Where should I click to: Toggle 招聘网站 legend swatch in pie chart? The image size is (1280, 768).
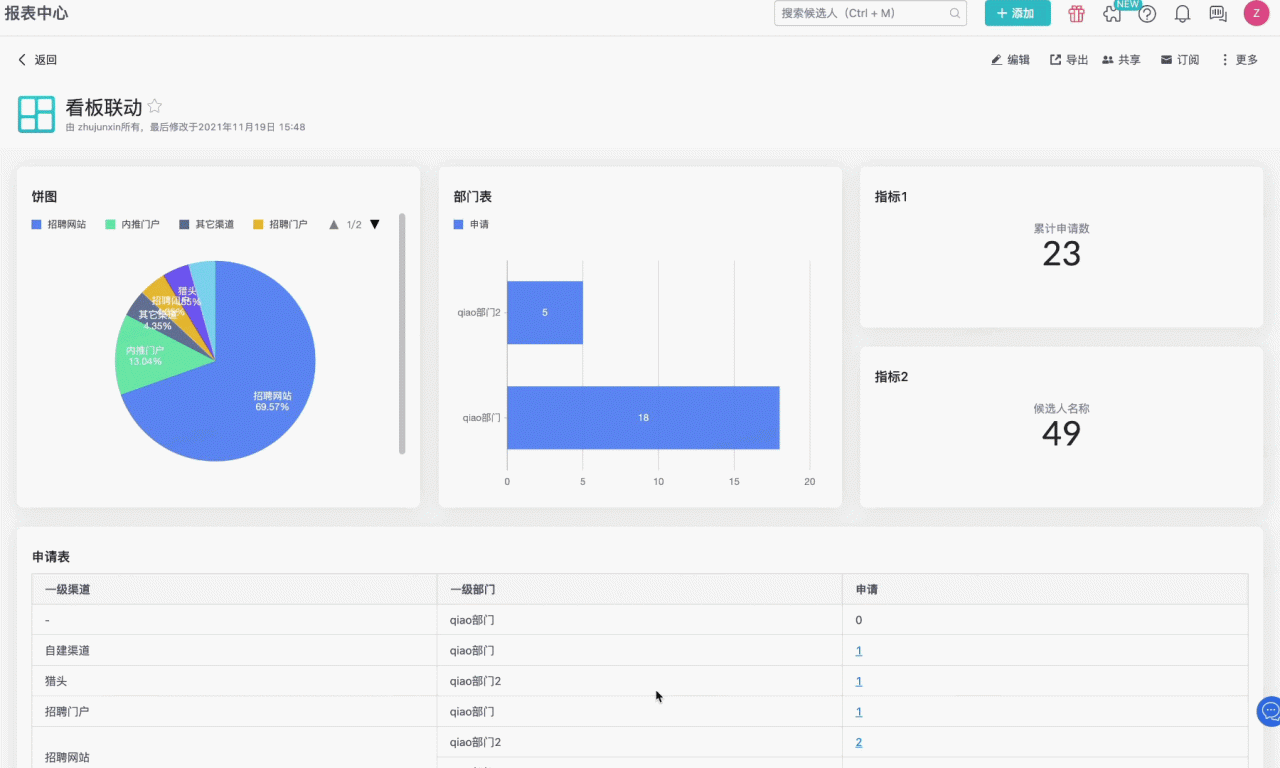(36, 225)
